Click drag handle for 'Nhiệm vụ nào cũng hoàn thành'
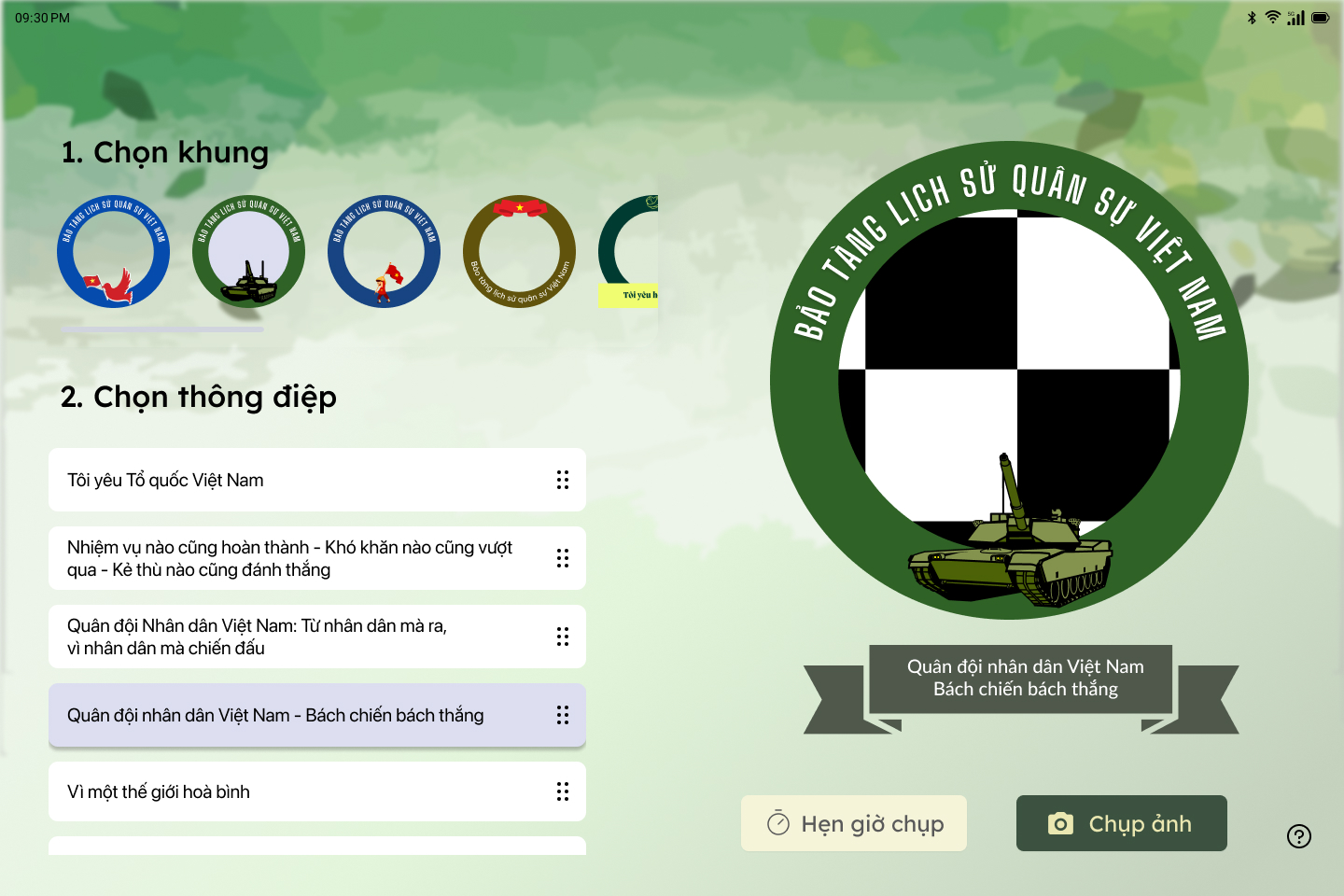 click(563, 558)
